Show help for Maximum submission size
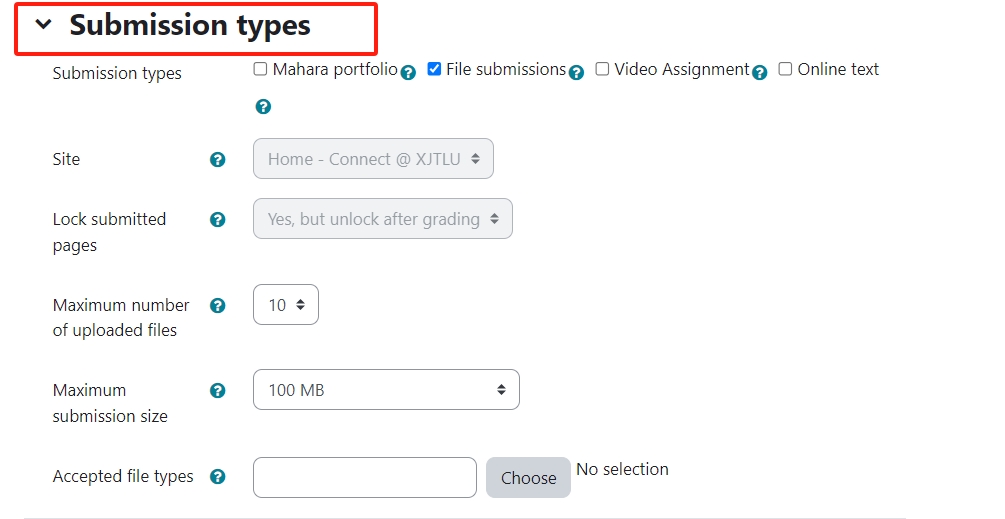Image resolution: width=1005 pixels, height=519 pixels. tap(218, 390)
